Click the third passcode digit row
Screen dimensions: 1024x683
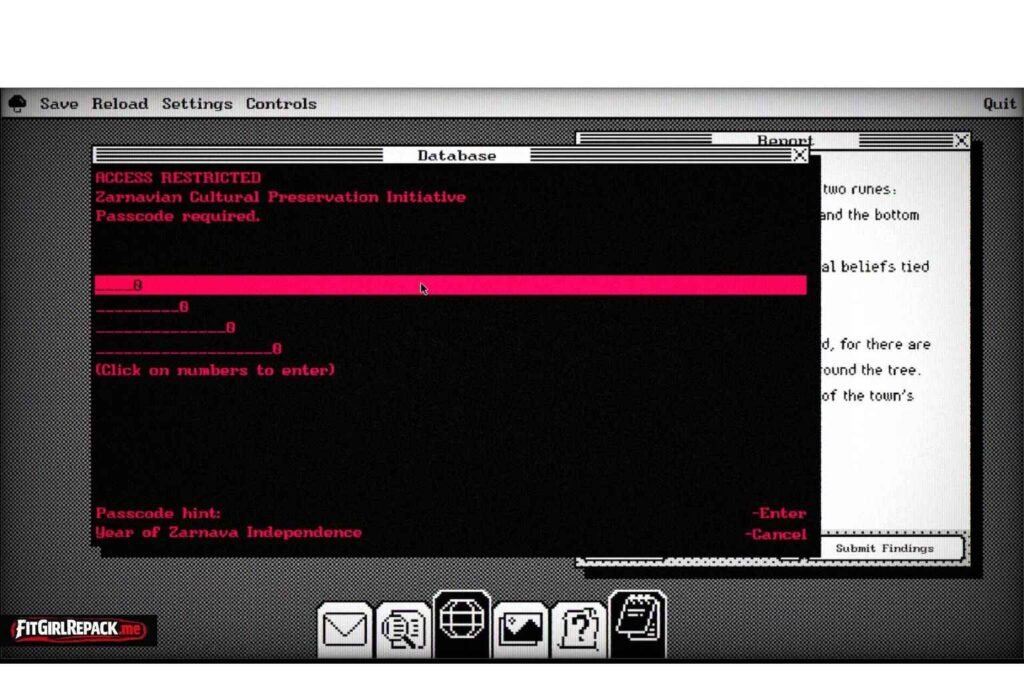(x=230, y=328)
